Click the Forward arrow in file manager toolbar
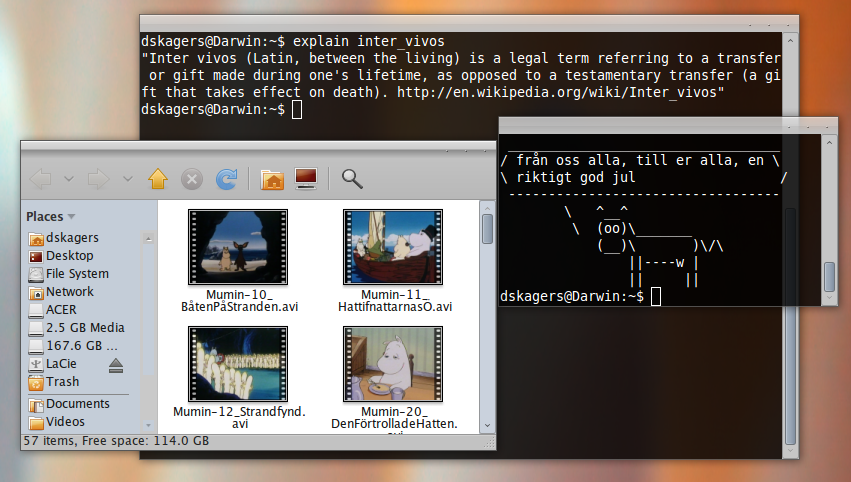The width and height of the screenshot is (851, 482). pos(98,179)
